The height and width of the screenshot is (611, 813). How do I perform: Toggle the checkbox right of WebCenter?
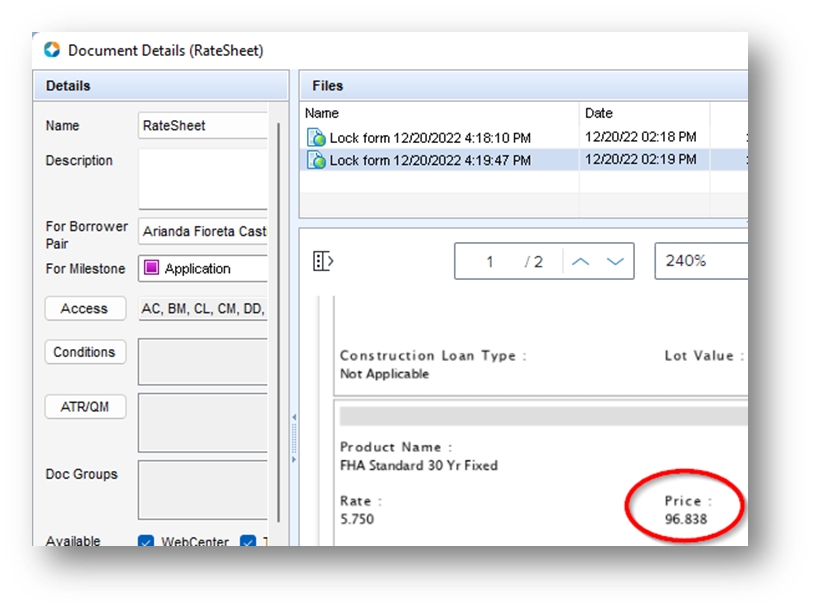248,543
